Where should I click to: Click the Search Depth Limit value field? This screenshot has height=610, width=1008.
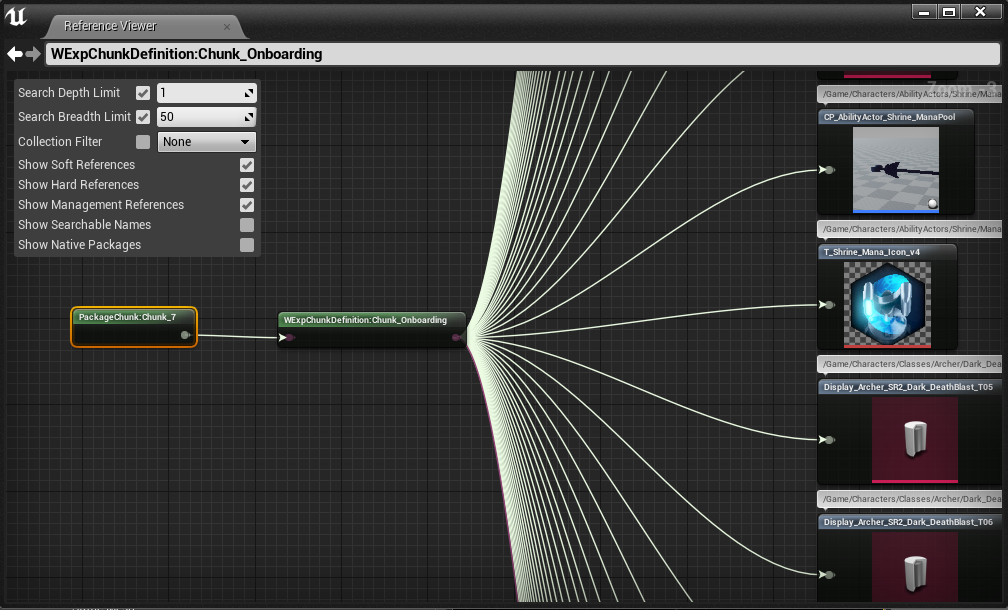point(200,93)
